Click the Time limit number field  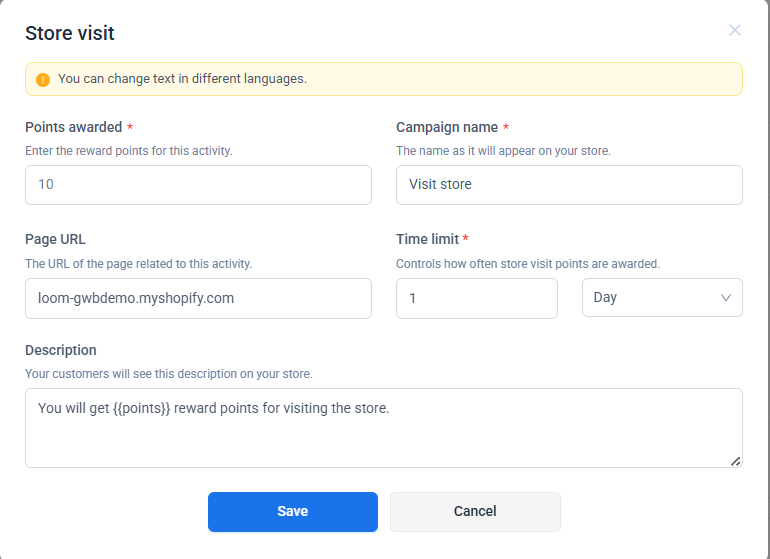click(476, 298)
